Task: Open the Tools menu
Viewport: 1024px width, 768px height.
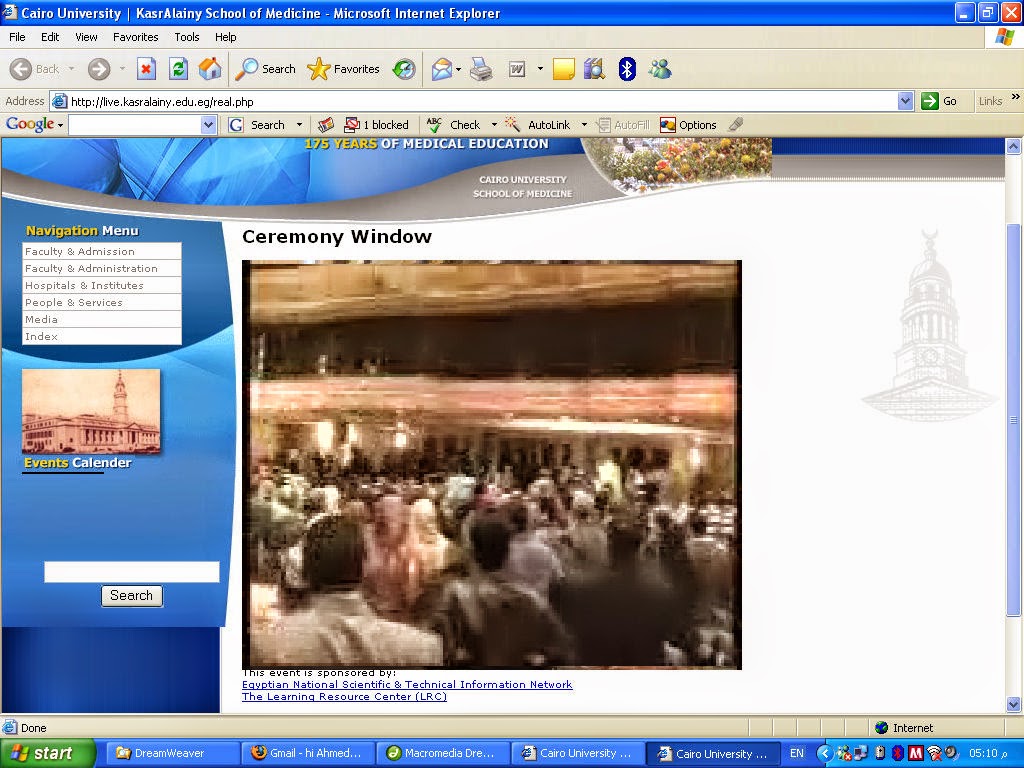Action: (187, 37)
